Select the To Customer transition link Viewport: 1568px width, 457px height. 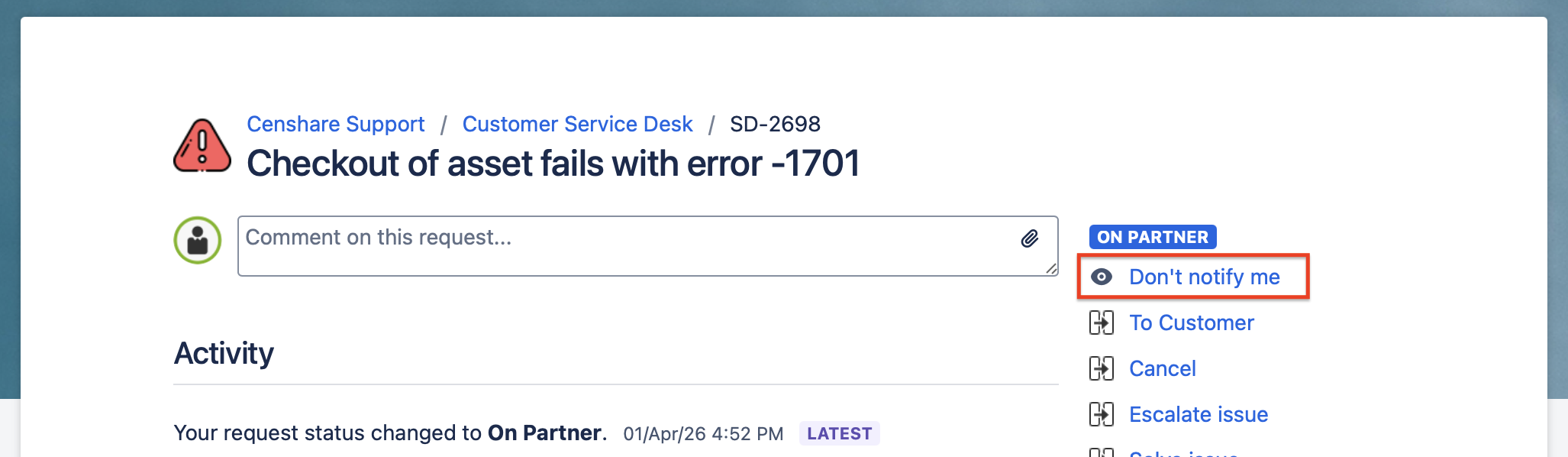point(1191,322)
